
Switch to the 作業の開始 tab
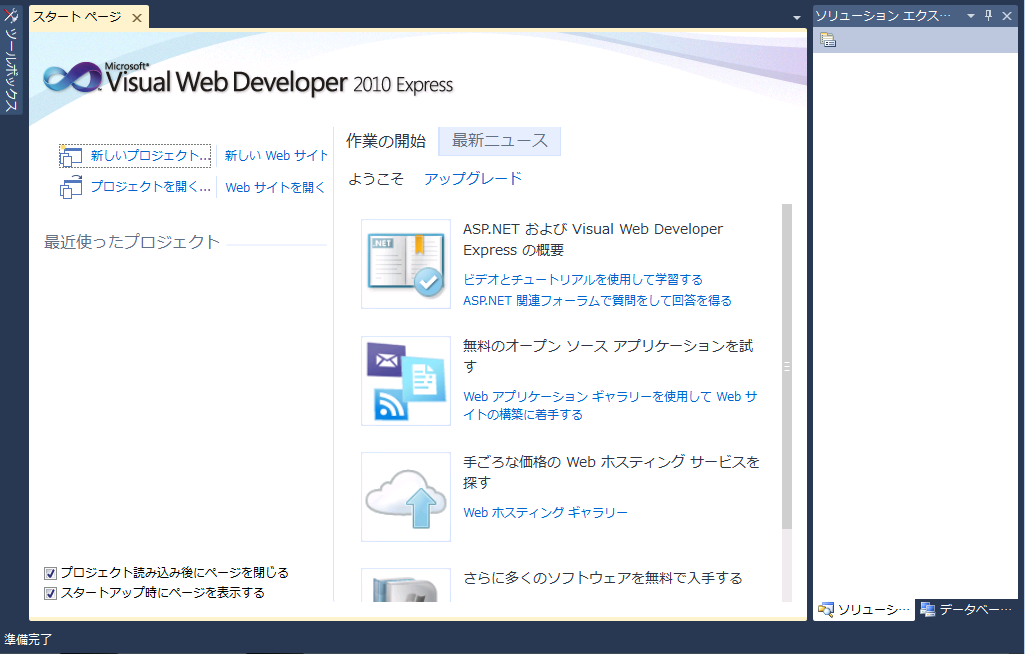[386, 141]
